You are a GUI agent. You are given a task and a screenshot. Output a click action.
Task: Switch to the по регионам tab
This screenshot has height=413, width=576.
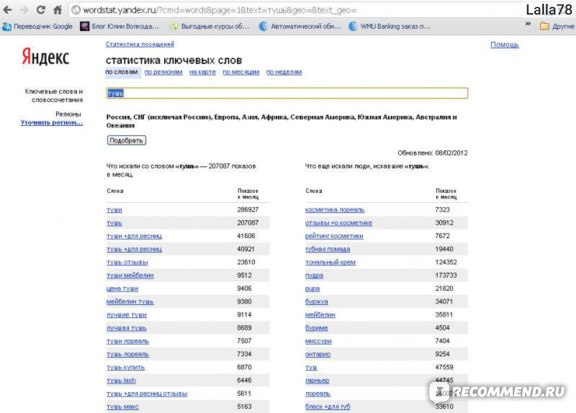pos(163,72)
